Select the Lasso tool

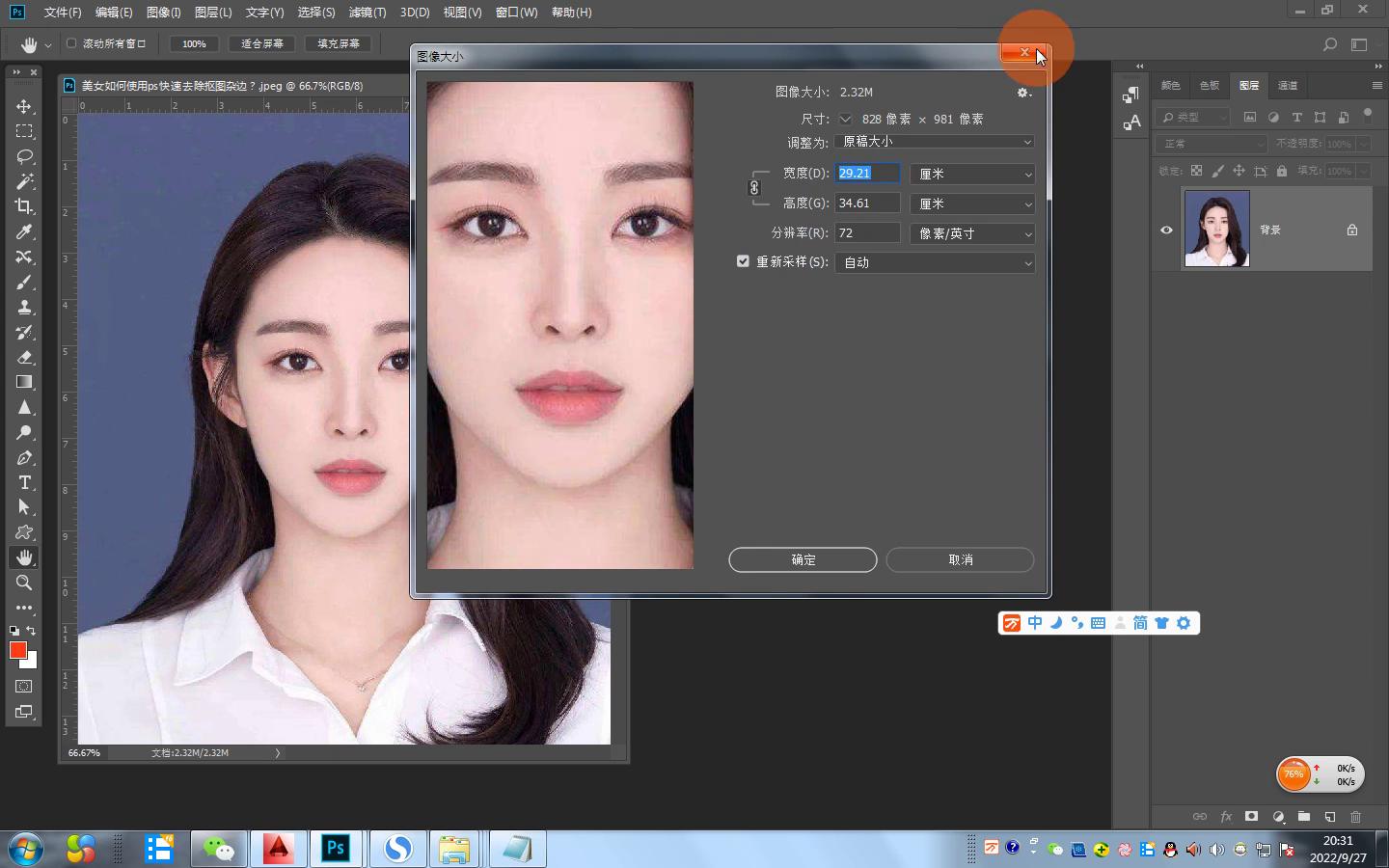(24, 156)
